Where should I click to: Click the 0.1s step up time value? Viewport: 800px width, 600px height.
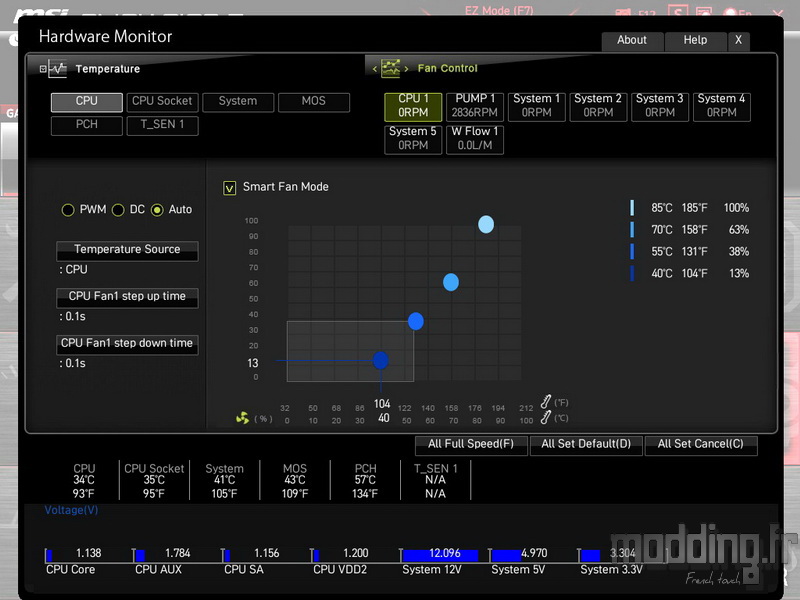tap(75, 317)
